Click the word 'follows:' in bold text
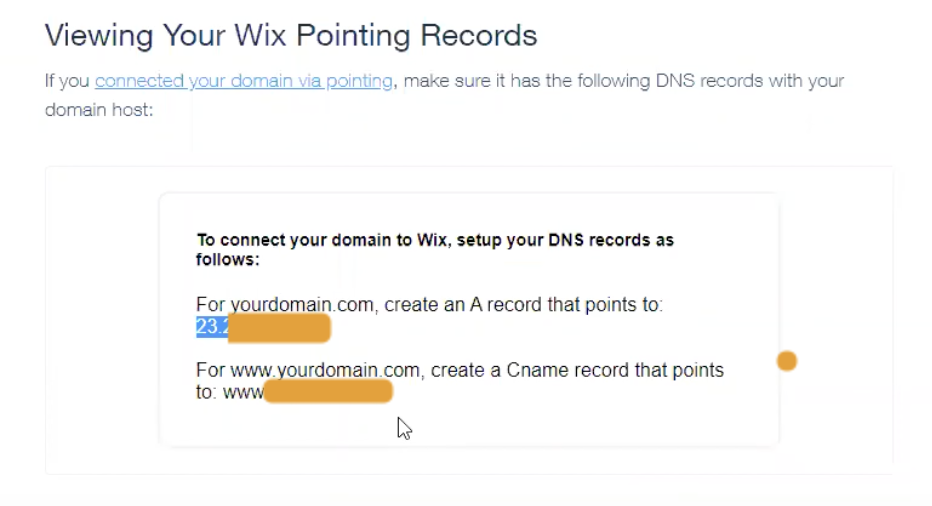Image resolution: width=932 pixels, height=506 pixels. 228,260
